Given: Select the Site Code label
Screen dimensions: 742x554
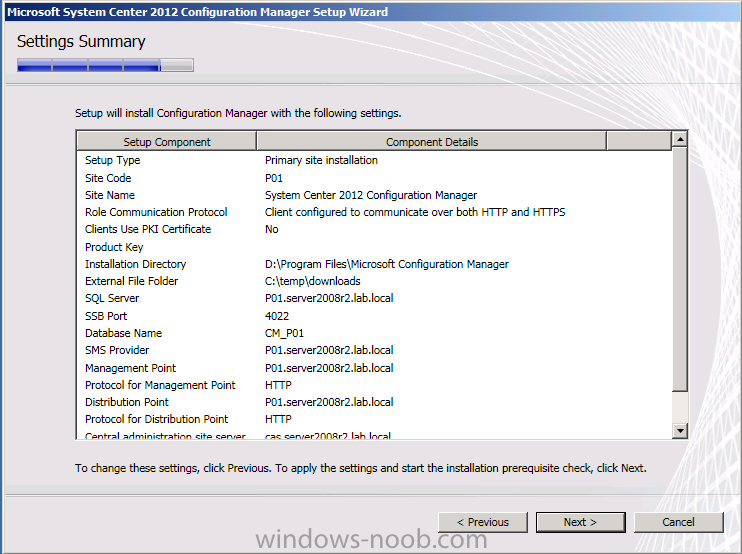Looking at the screenshot, I should pos(108,178).
